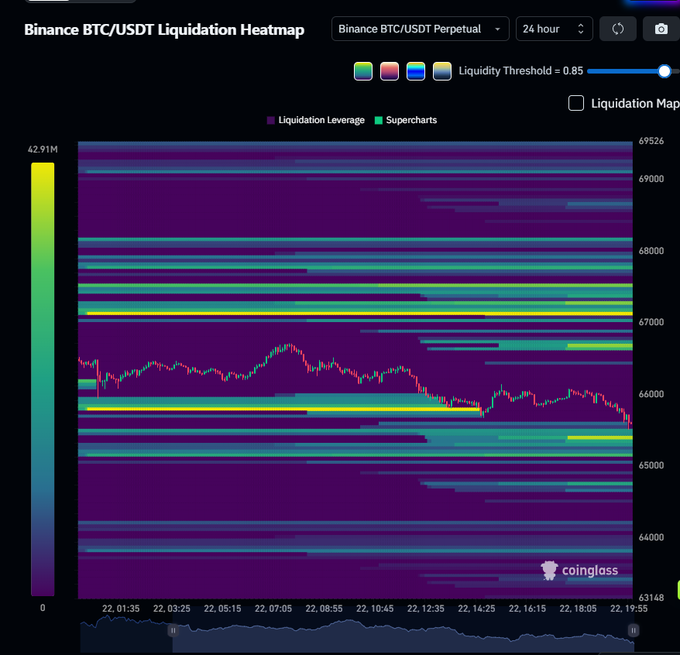Select the green-yellow color scheme swatch
This screenshot has width=680, height=655.
363,71
